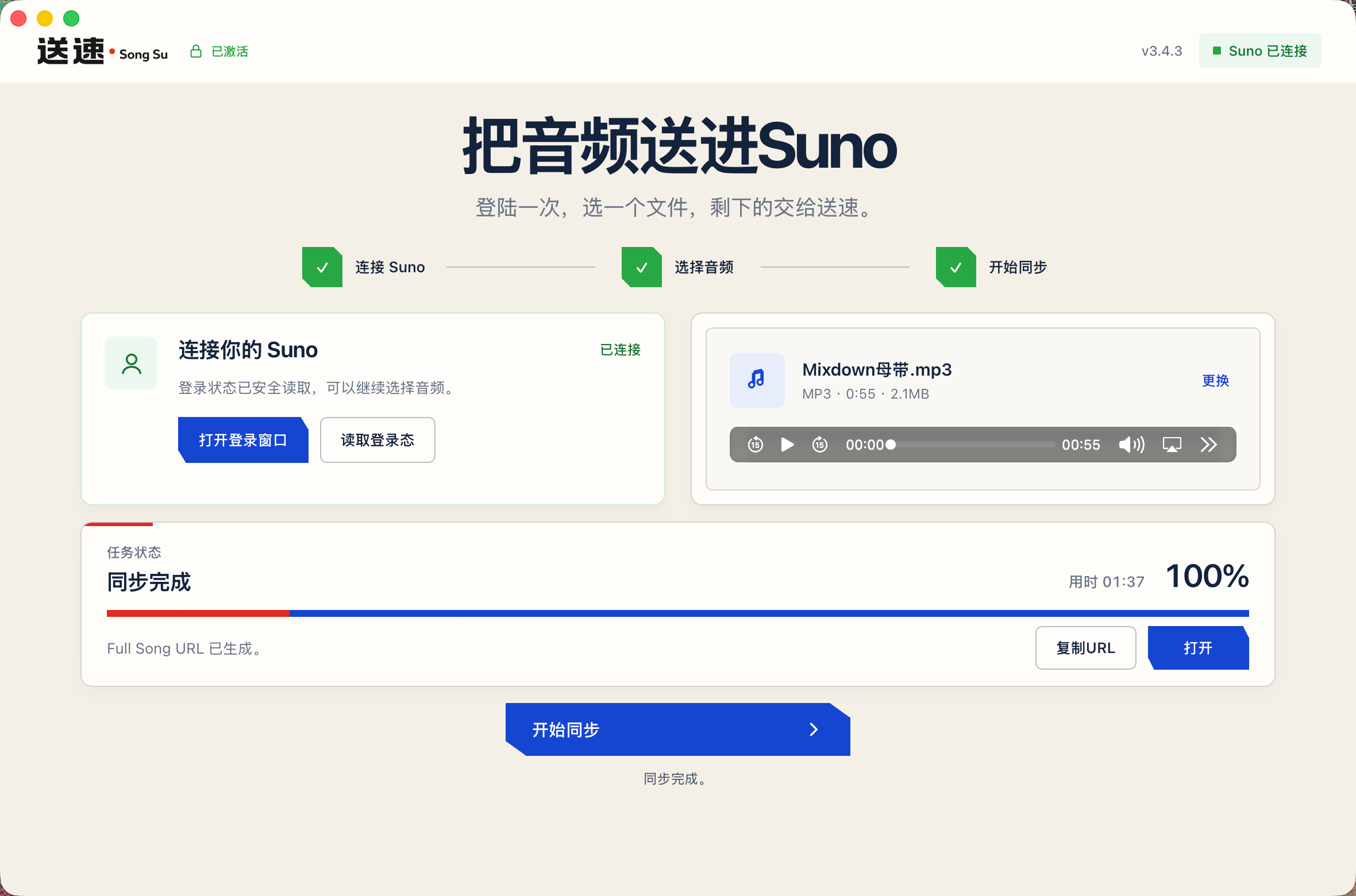Click the 开始同步 step checkmark
The height and width of the screenshot is (896, 1356).
956,267
